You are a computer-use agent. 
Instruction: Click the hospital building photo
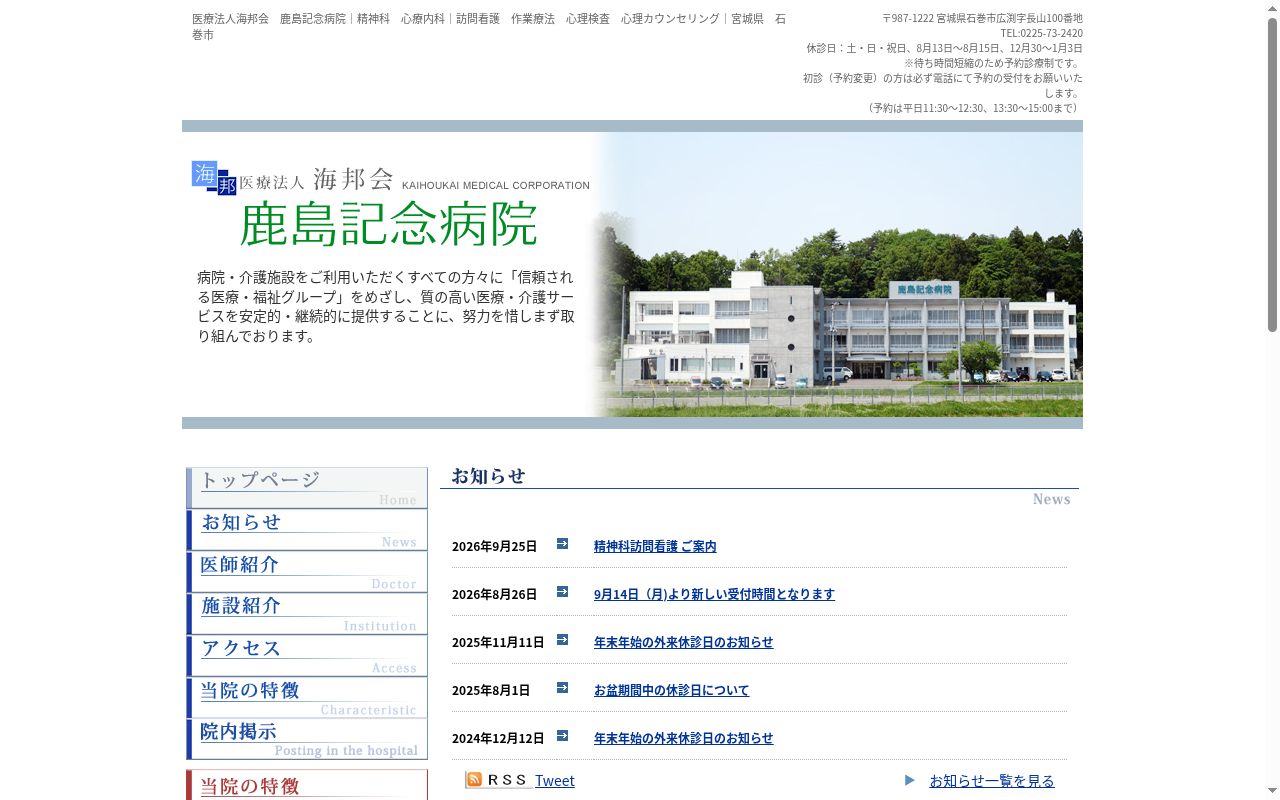tap(840, 275)
